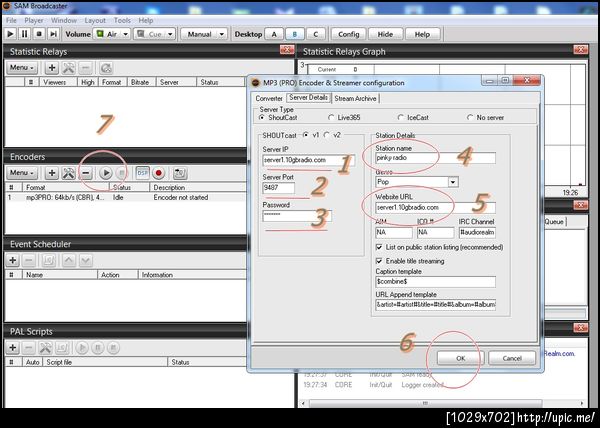Screen dimensions: 600x428
Task: Switch to Desktop C
Action: click(316, 34)
